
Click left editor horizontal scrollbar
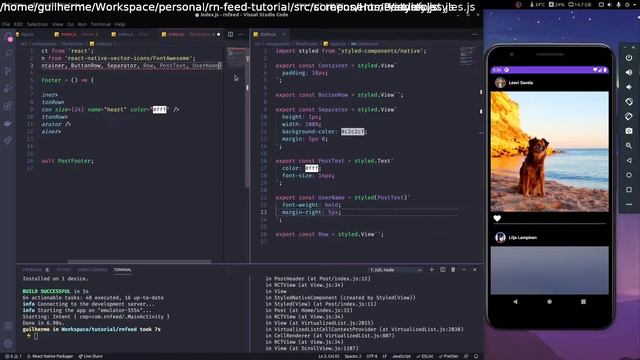139,261
